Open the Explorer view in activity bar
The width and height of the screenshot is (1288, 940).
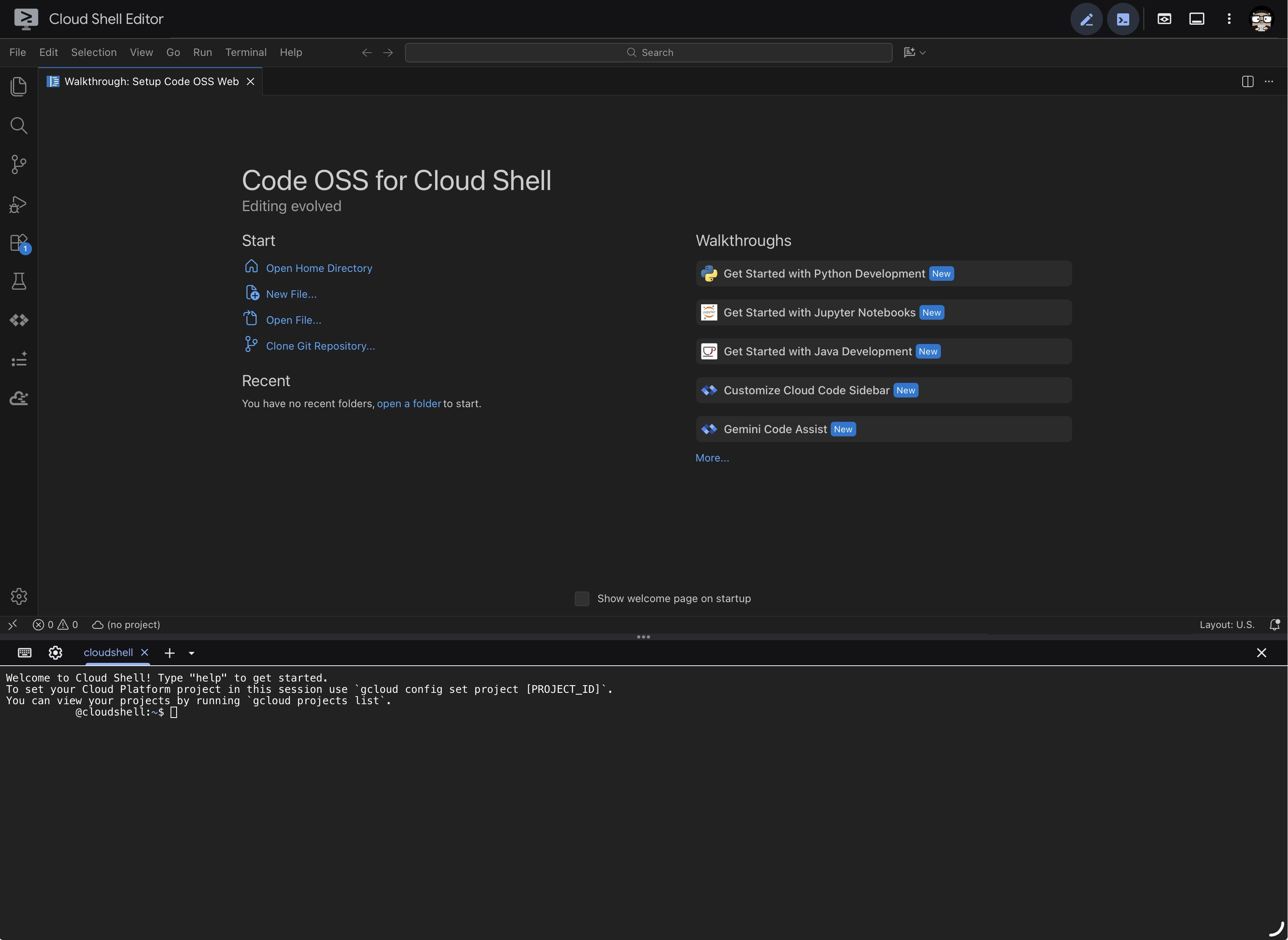(19, 86)
